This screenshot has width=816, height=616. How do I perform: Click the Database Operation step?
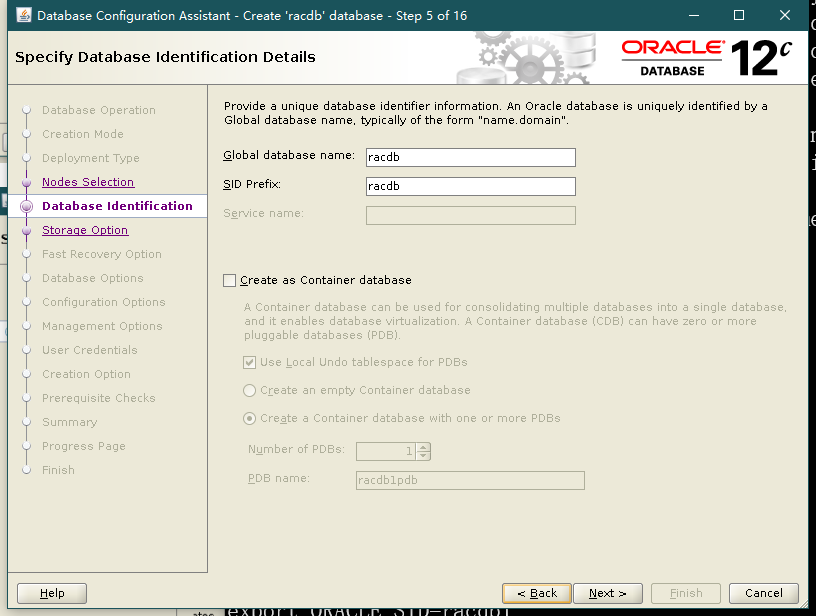point(99,110)
